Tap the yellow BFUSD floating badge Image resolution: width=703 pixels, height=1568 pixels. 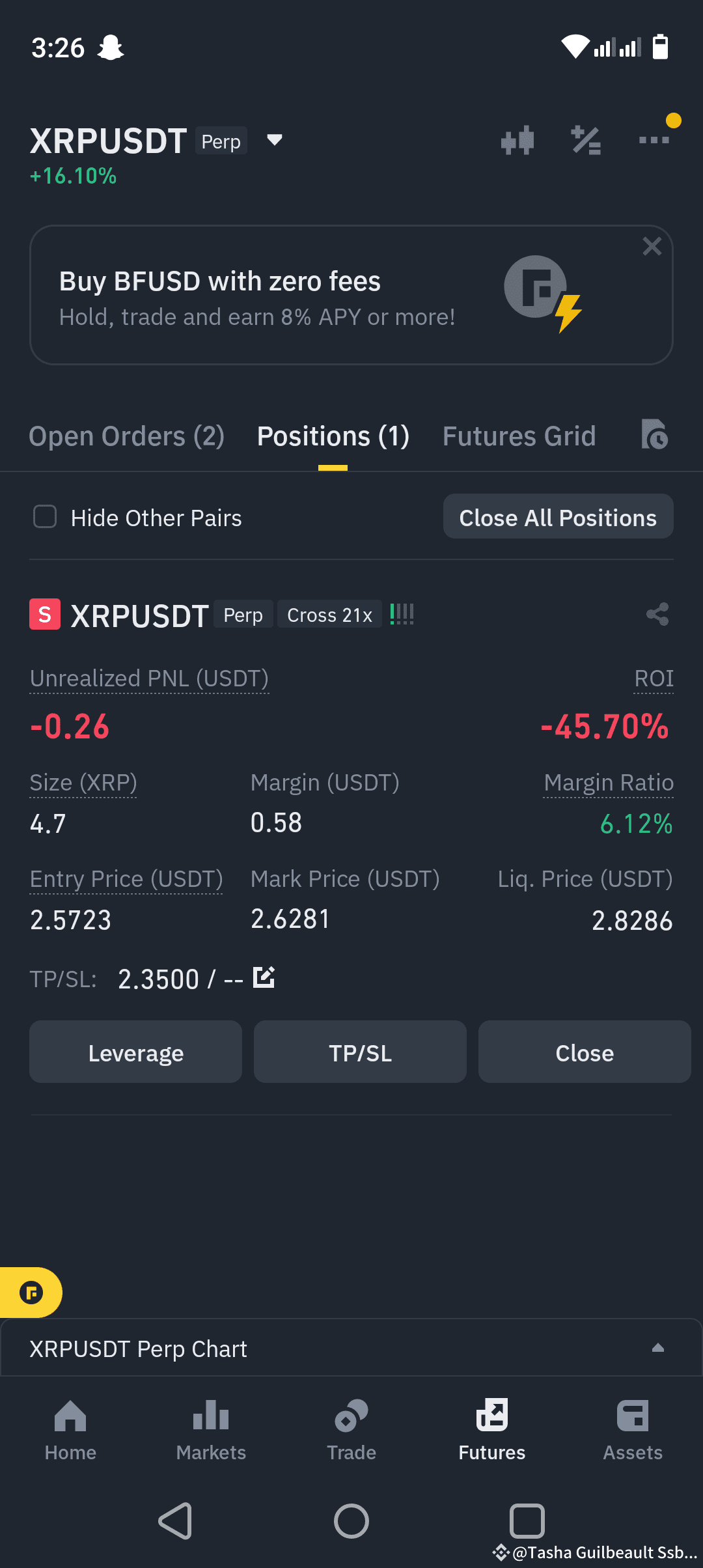click(x=31, y=1293)
